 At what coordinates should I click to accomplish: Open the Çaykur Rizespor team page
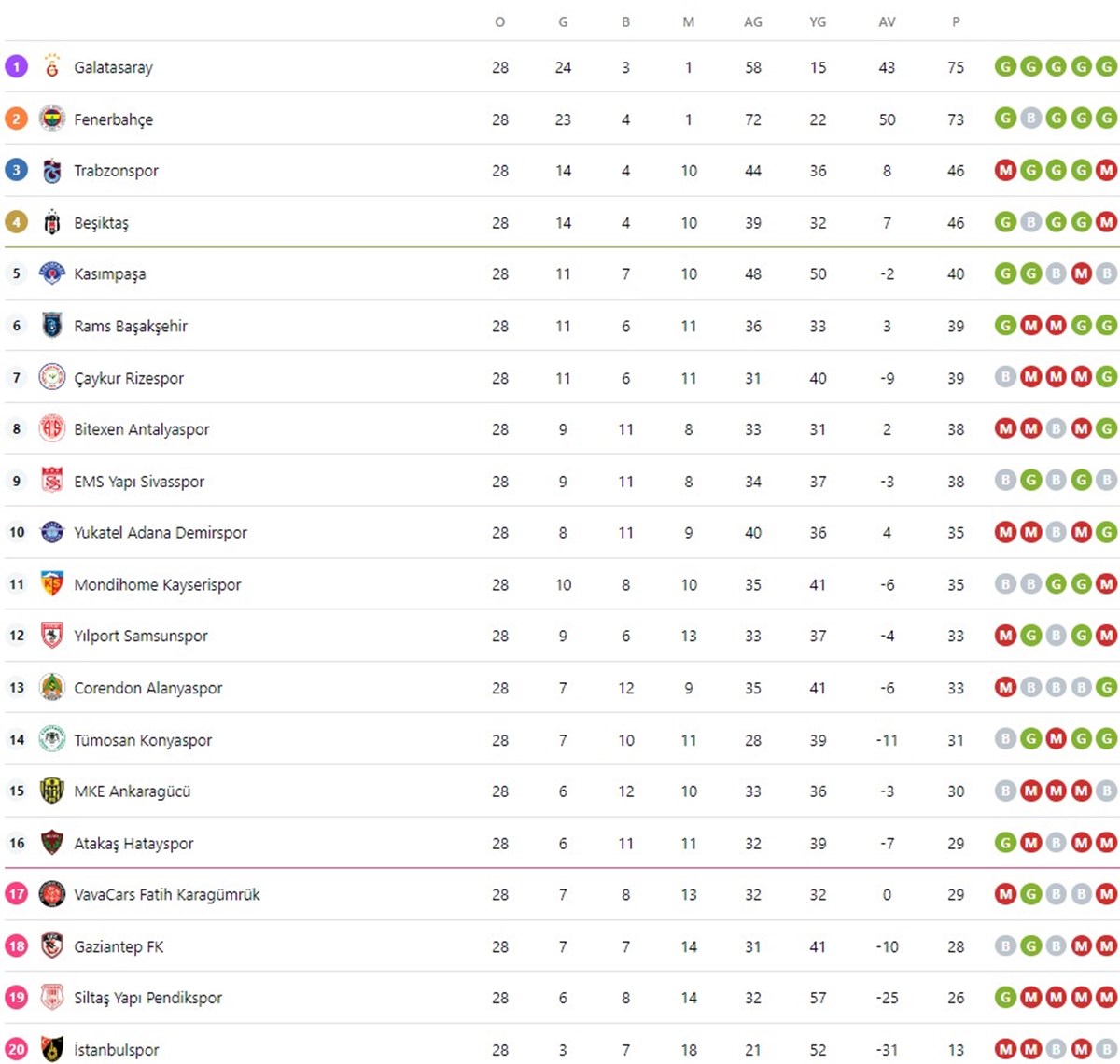click(x=129, y=378)
